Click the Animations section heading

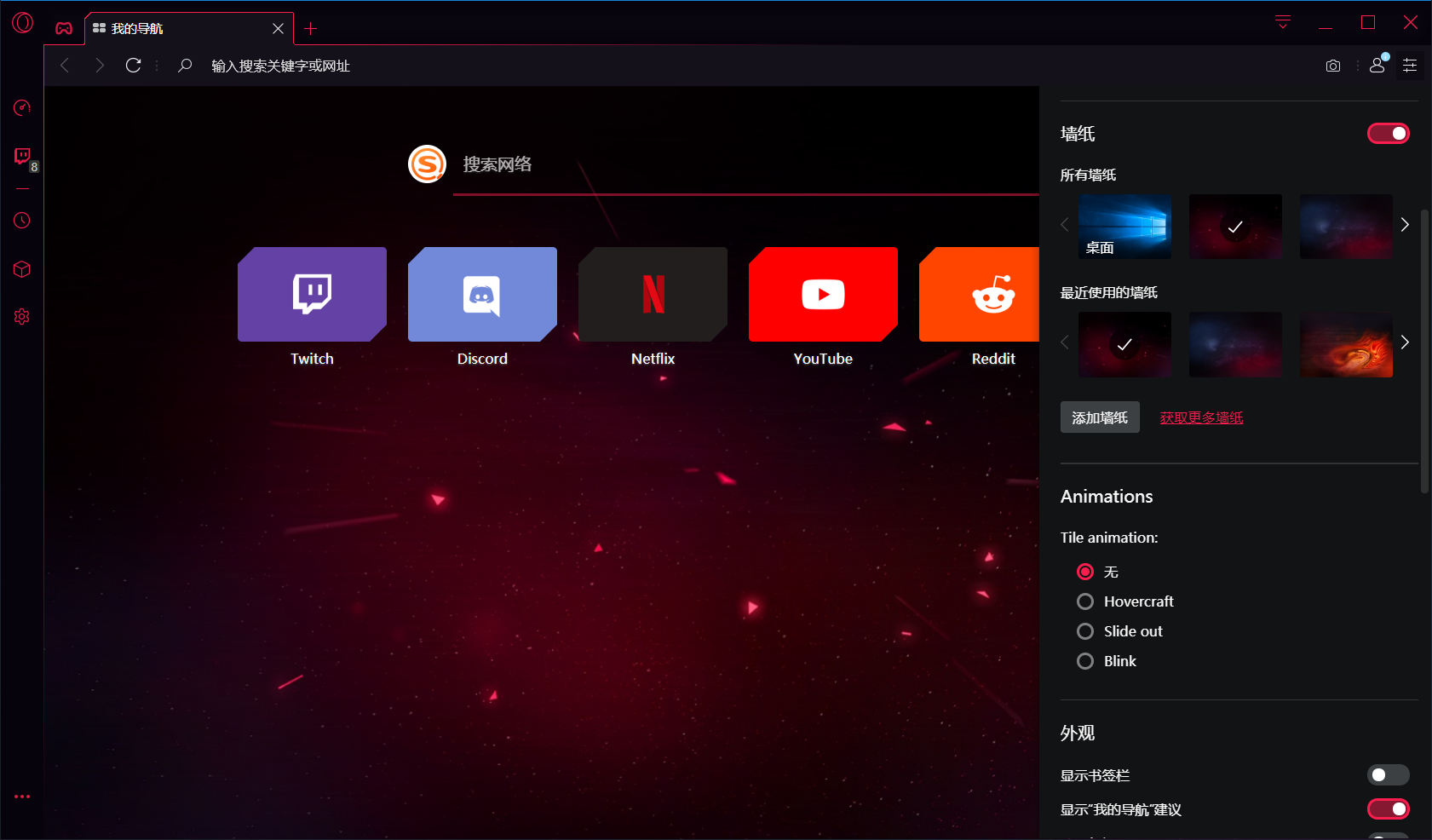(1107, 497)
